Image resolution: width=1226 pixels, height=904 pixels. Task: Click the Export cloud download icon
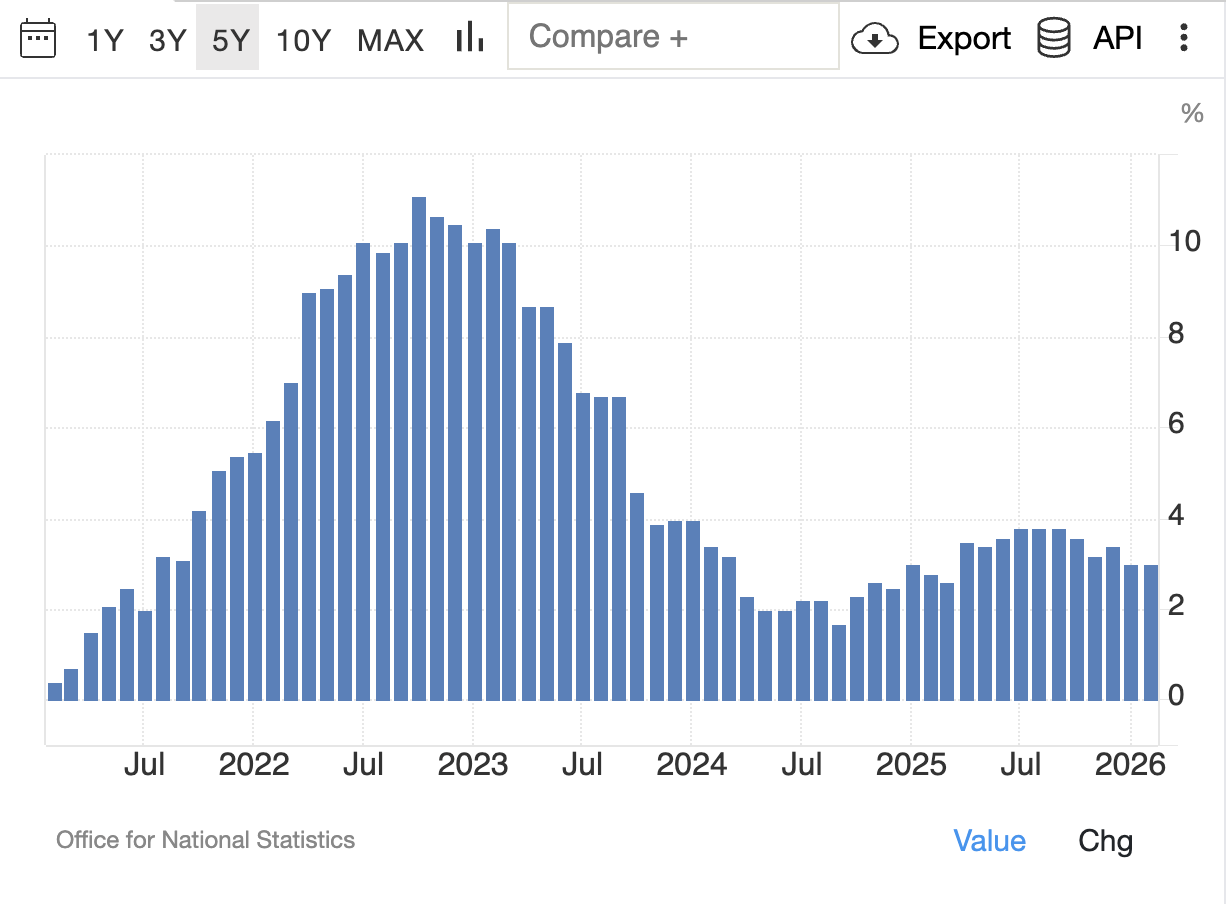(874, 39)
